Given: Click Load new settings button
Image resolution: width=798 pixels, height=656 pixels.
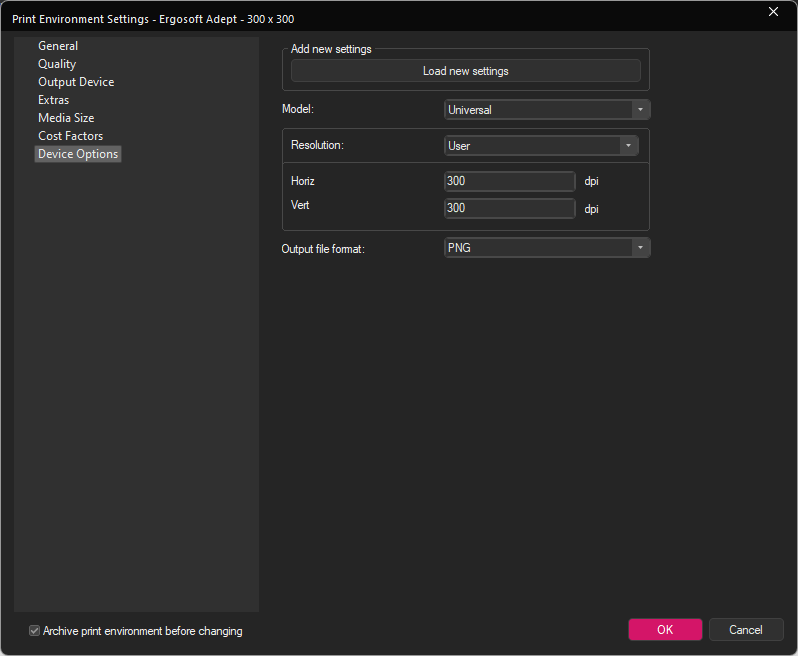Looking at the screenshot, I should point(466,71).
